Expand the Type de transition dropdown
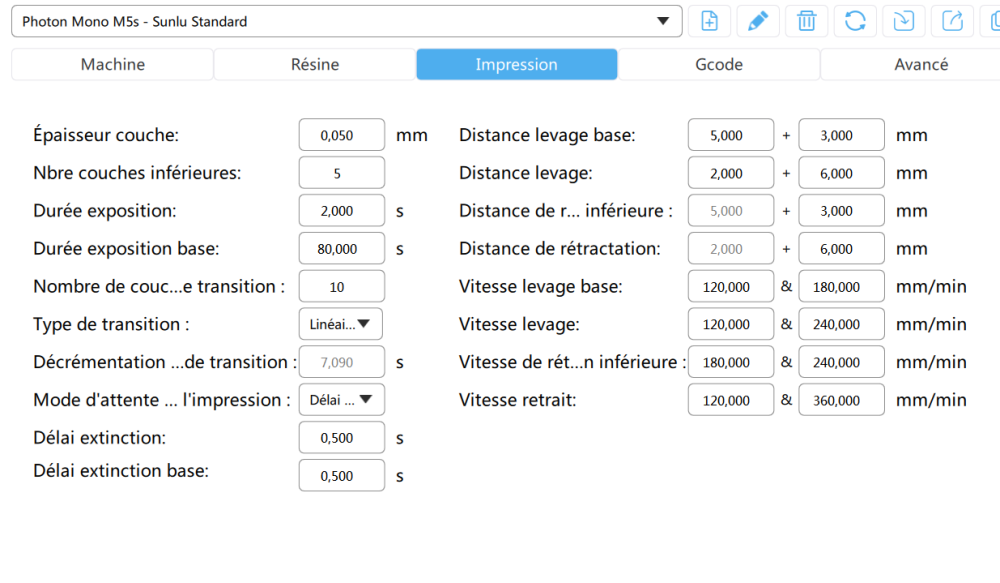This screenshot has width=1000, height=583. click(341, 324)
